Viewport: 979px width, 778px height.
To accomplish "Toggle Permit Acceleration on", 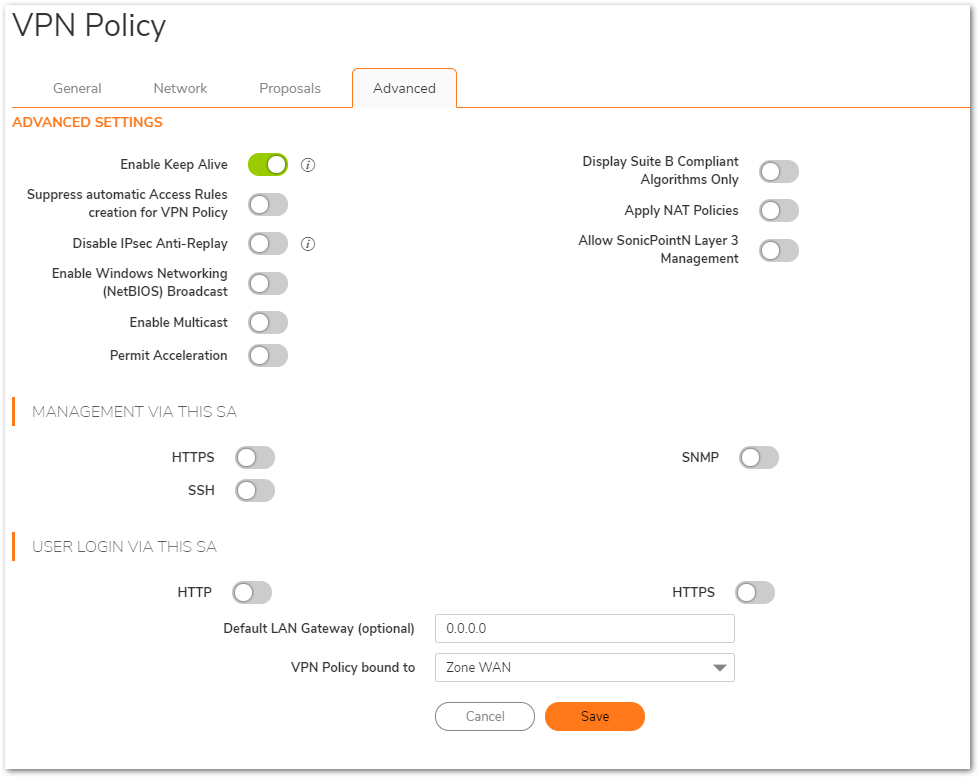I will click(x=268, y=356).
